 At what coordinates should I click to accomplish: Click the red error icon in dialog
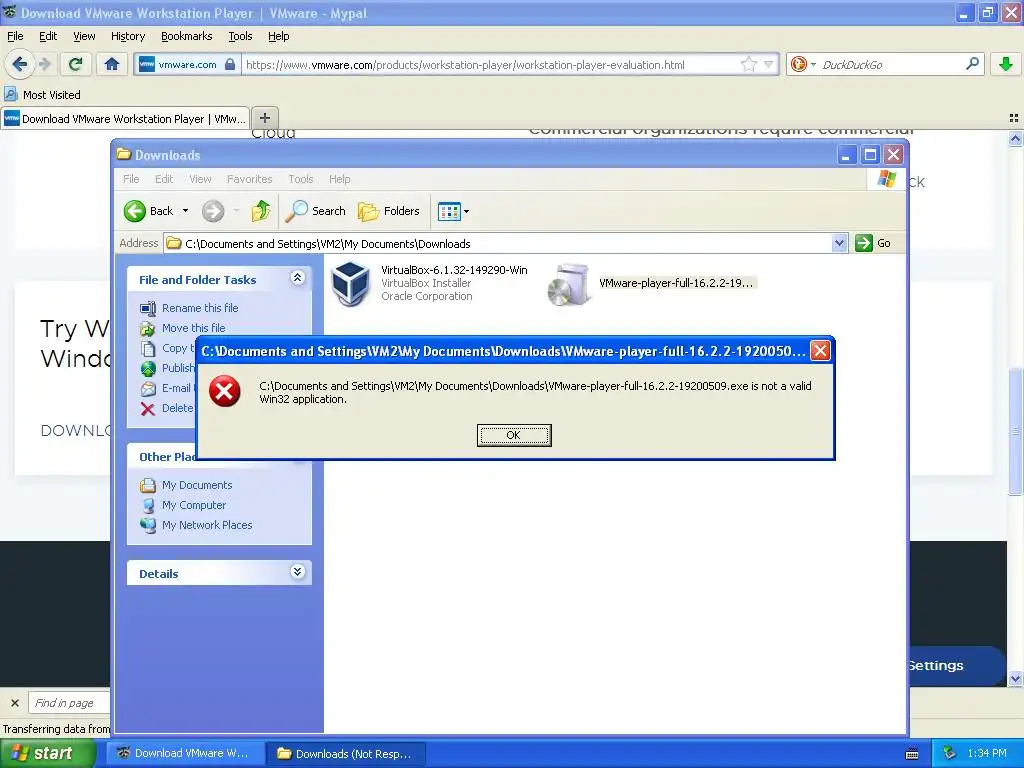(225, 391)
